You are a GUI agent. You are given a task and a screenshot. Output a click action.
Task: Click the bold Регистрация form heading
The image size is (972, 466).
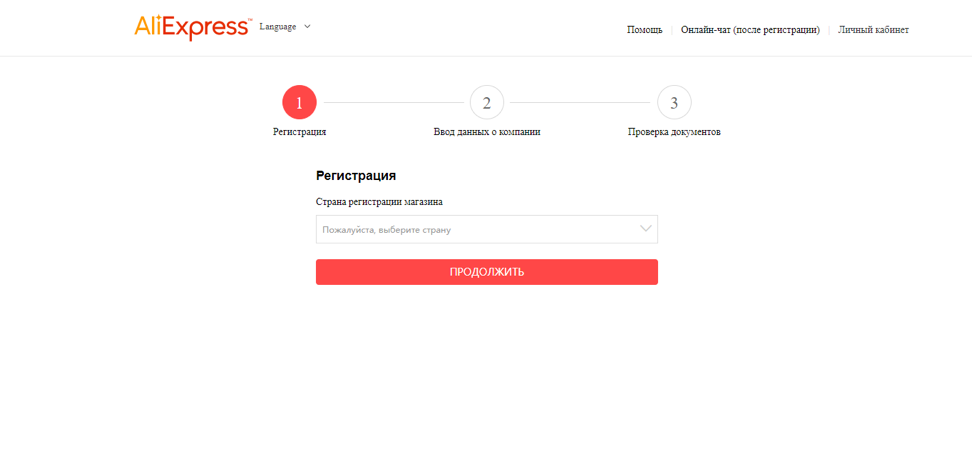[x=356, y=176]
